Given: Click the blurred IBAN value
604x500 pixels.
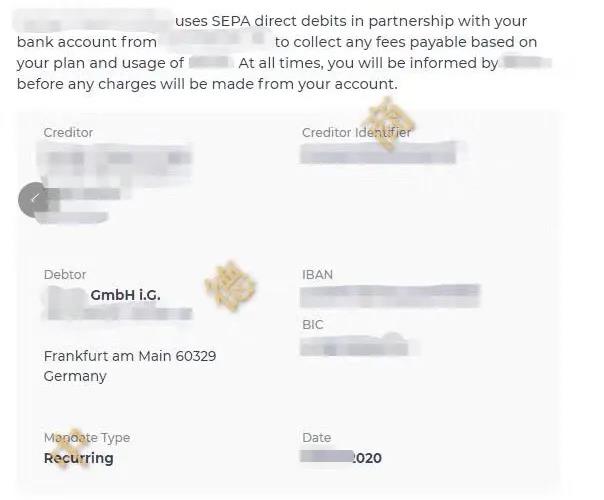Looking at the screenshot, I should (390, 296).
